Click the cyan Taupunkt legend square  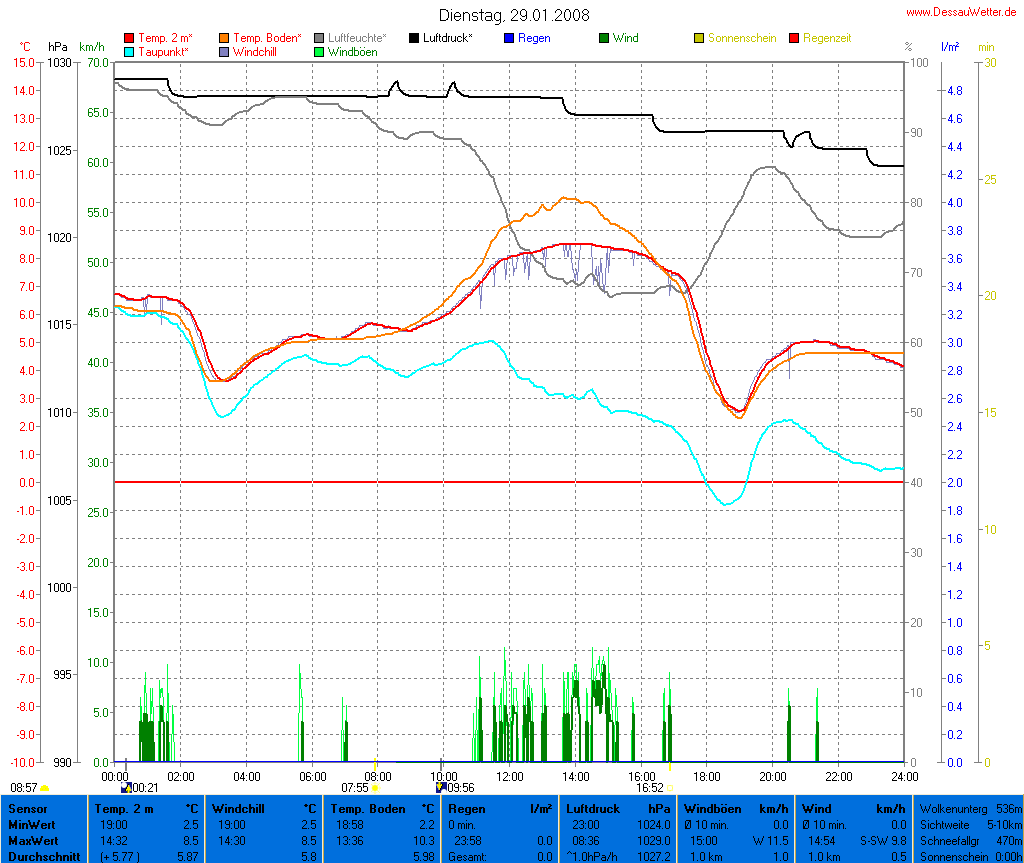[x=129, y=51]
